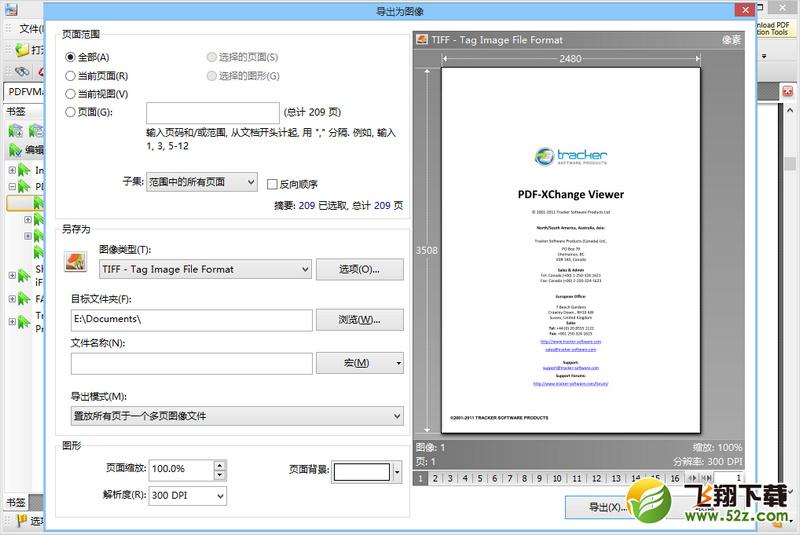Screen dimensions: 800x535
Task: Open the 宏(M) button dropdown arrow
Action: (x=399, y=363)
